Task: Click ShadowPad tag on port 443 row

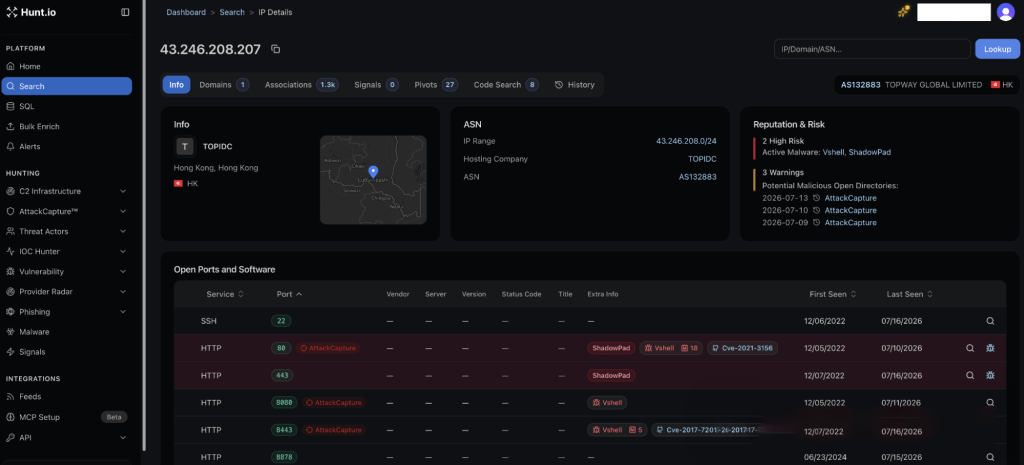Action: (x=611, y=376)
